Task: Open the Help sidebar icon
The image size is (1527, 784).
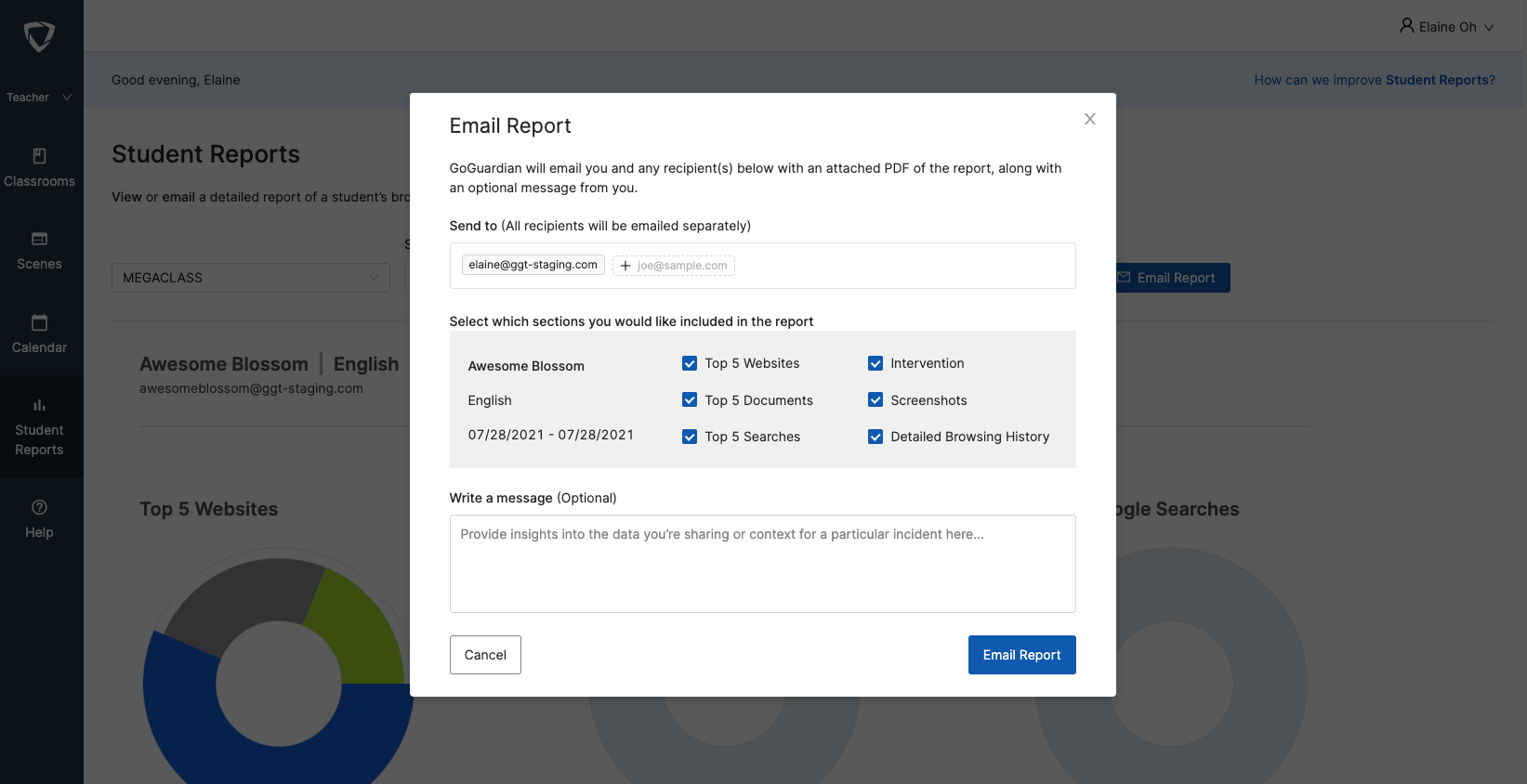Action: (x=39, y=507)
